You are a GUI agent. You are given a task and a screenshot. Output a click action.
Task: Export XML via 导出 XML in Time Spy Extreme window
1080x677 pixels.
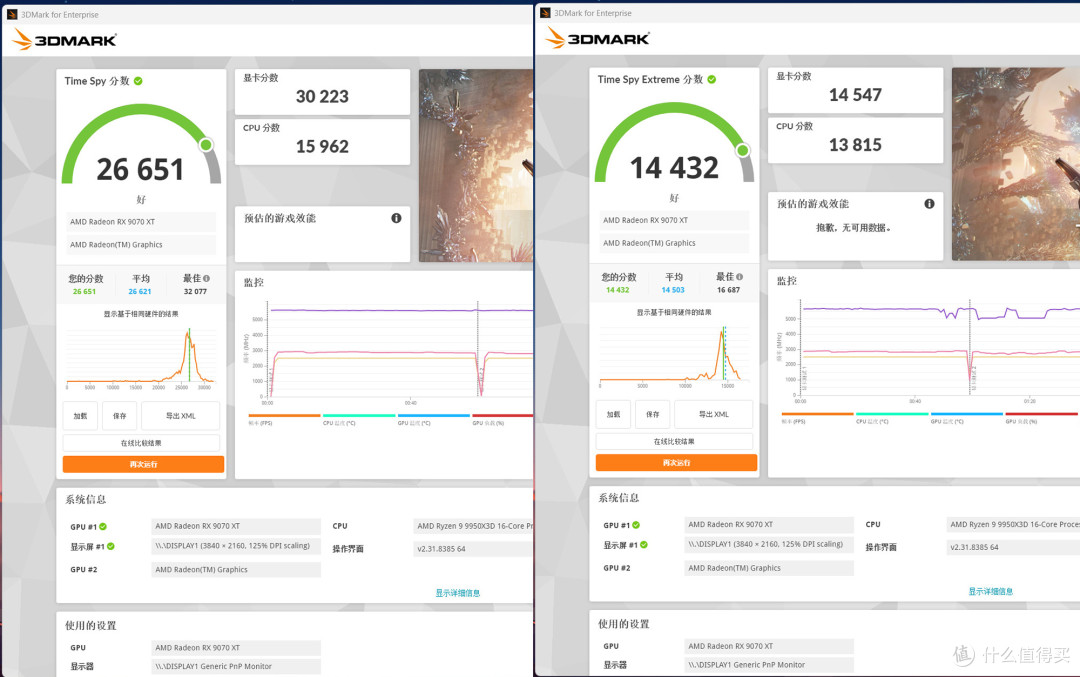(714, 415)
